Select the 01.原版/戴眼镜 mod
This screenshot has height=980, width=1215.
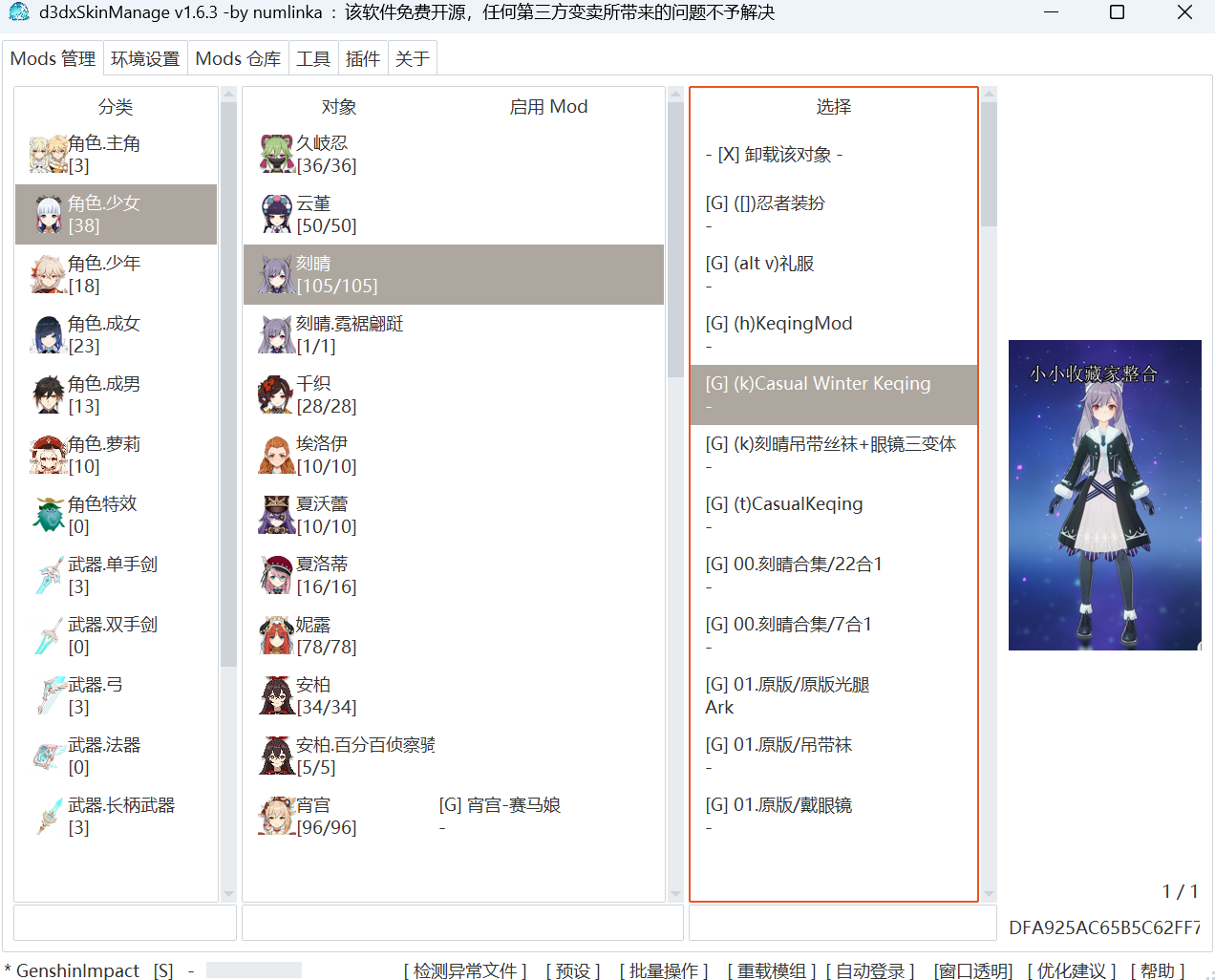[834, 817]
